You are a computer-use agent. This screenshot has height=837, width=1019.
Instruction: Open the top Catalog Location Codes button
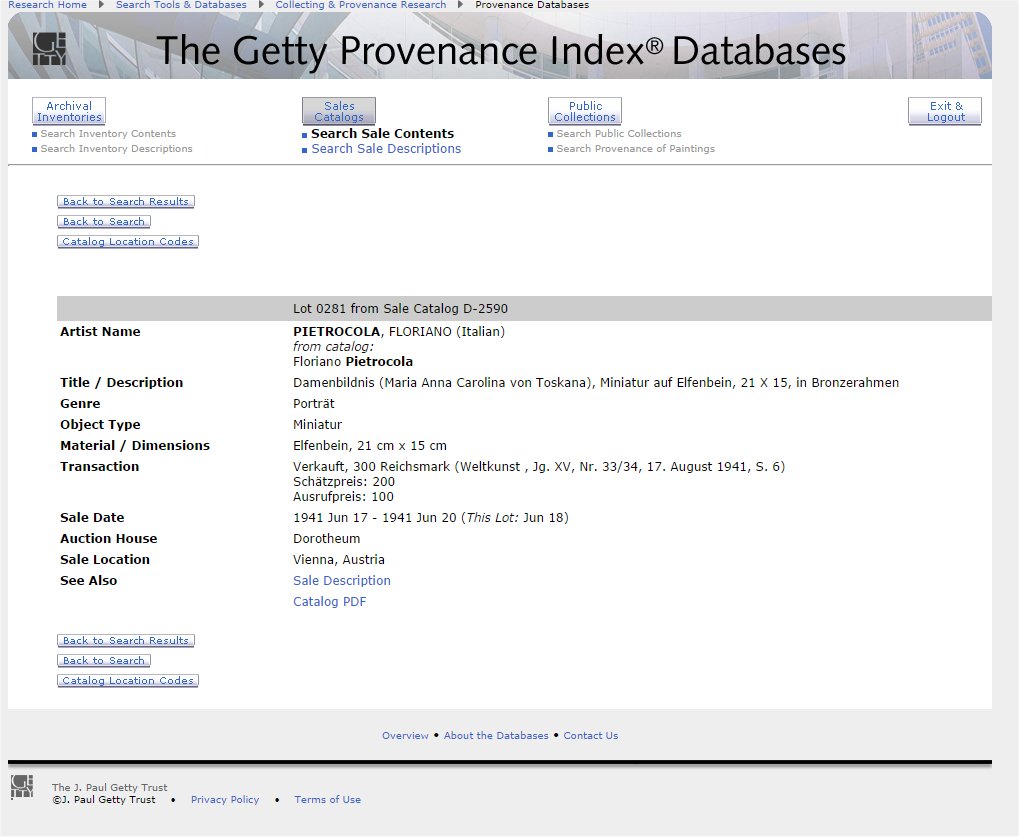[128, 242]
